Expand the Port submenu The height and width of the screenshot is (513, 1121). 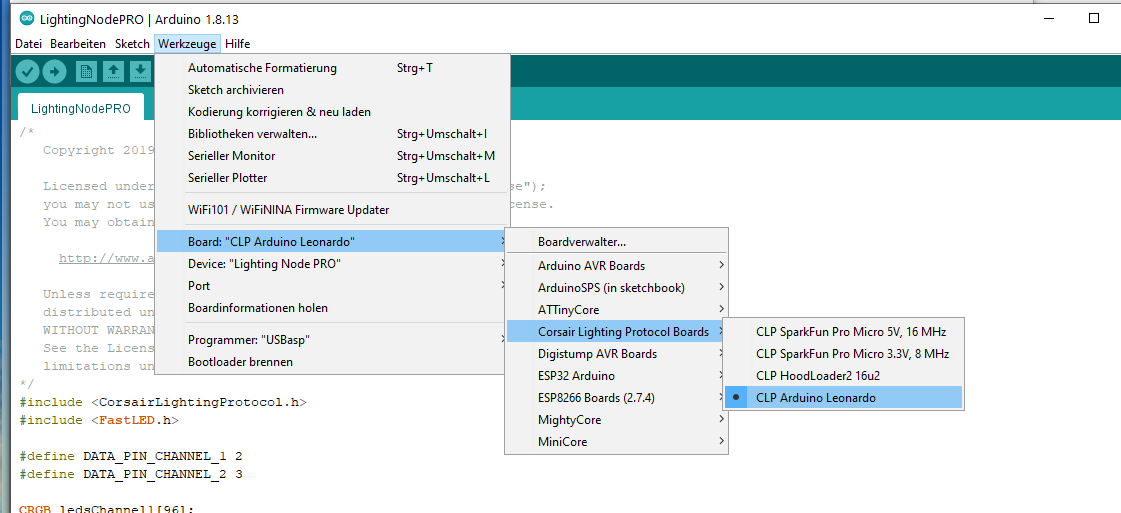[332, 286]
